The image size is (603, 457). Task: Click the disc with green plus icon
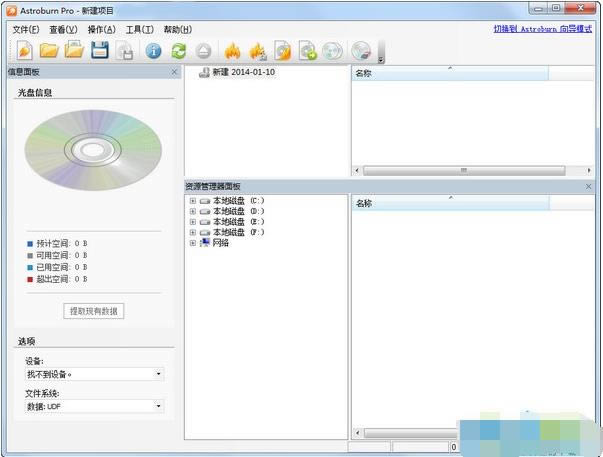coord(308,51)
